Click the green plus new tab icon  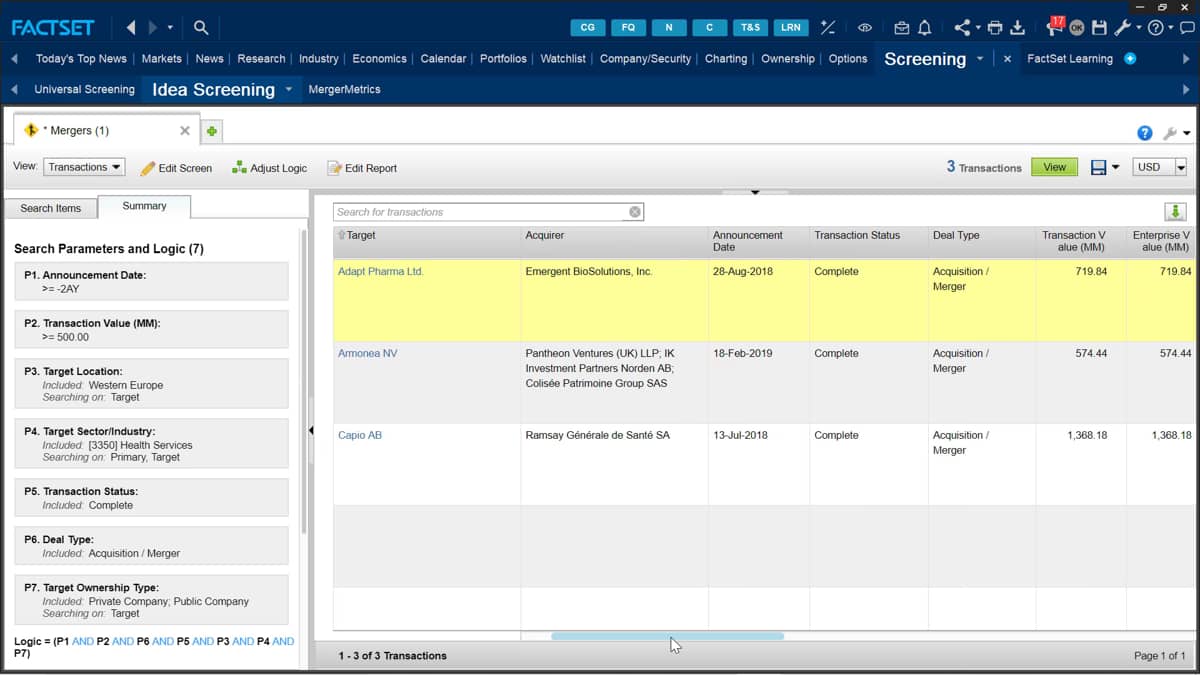tap(212, 131)
